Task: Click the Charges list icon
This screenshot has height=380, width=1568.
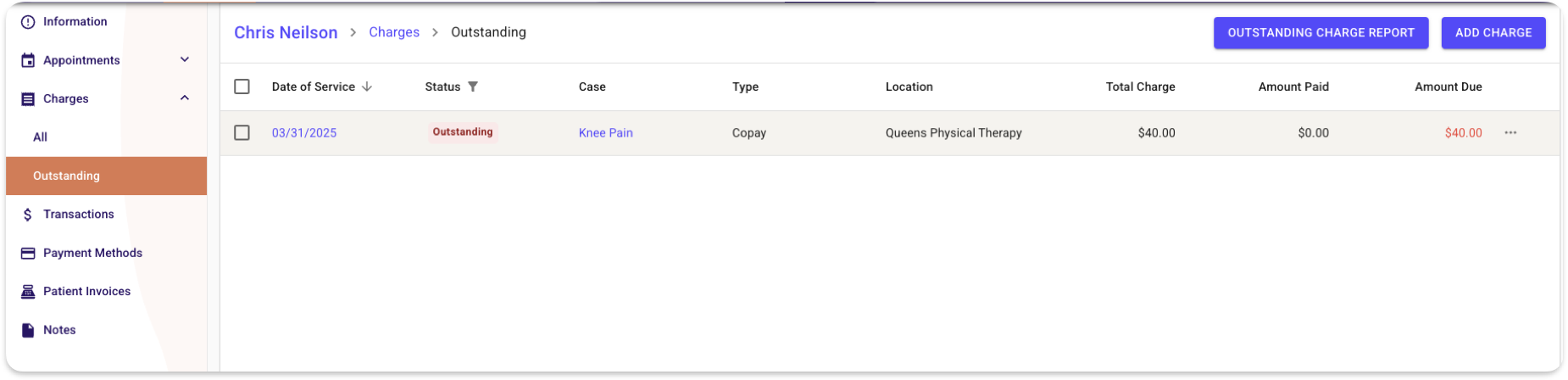Action: point(28,99)
